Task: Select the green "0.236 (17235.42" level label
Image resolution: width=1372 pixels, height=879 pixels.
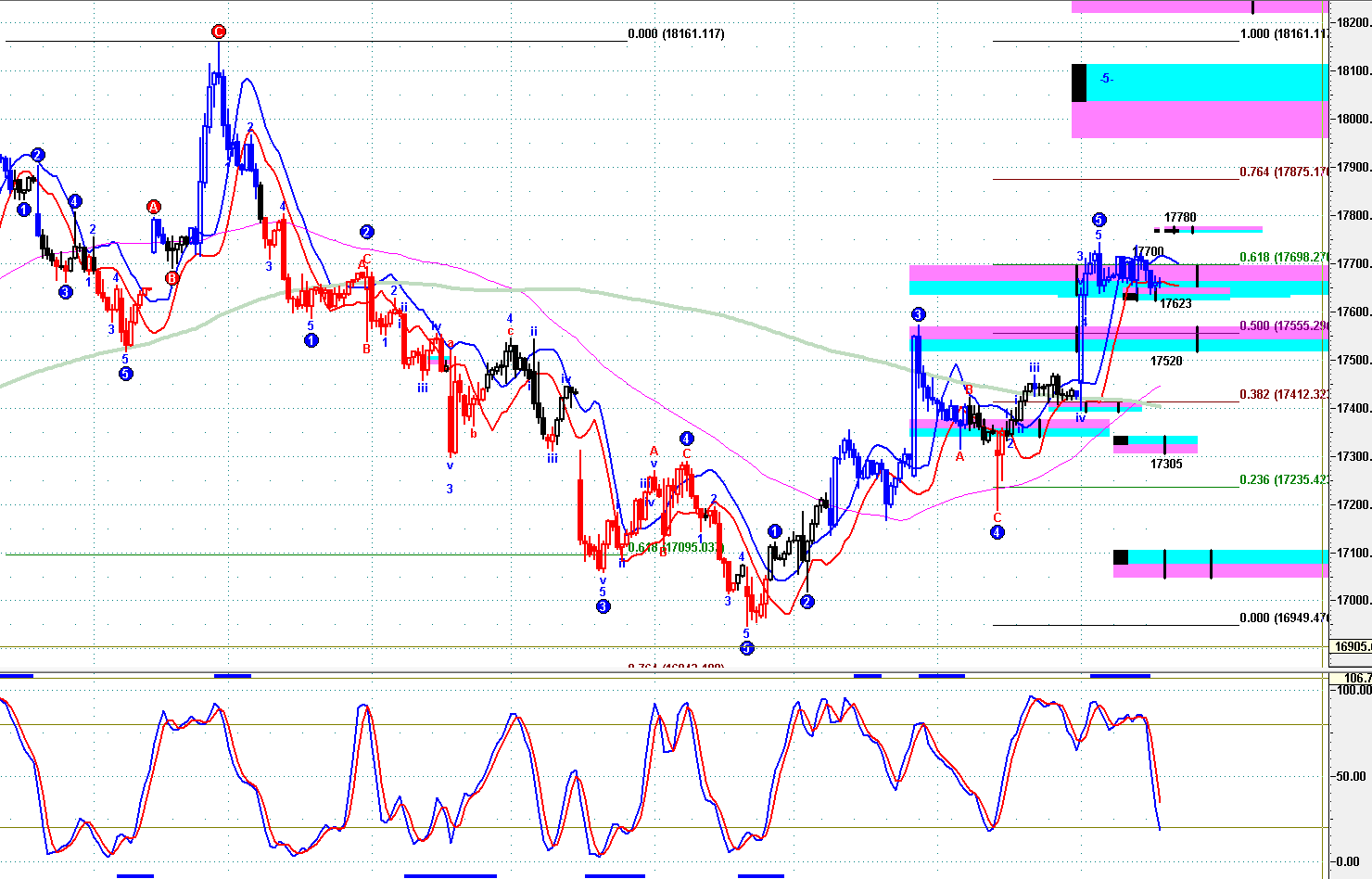Action: [x=1285, y=479]
